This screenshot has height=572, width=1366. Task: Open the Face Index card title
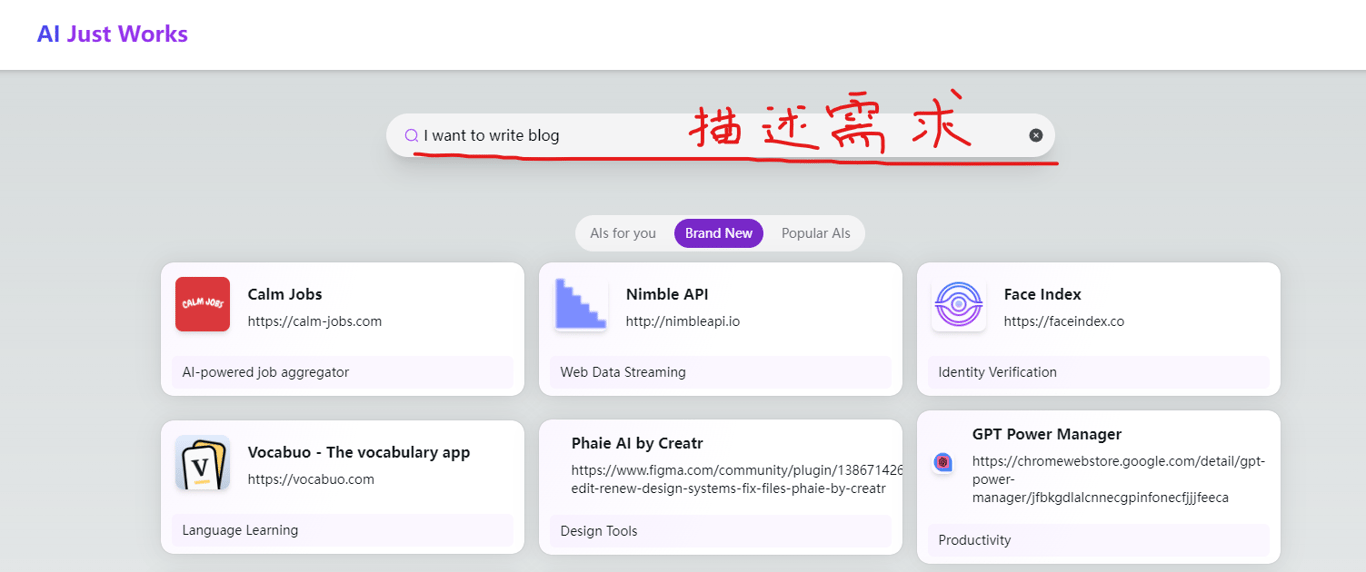pyautogui.click(x=1043, y=294)
